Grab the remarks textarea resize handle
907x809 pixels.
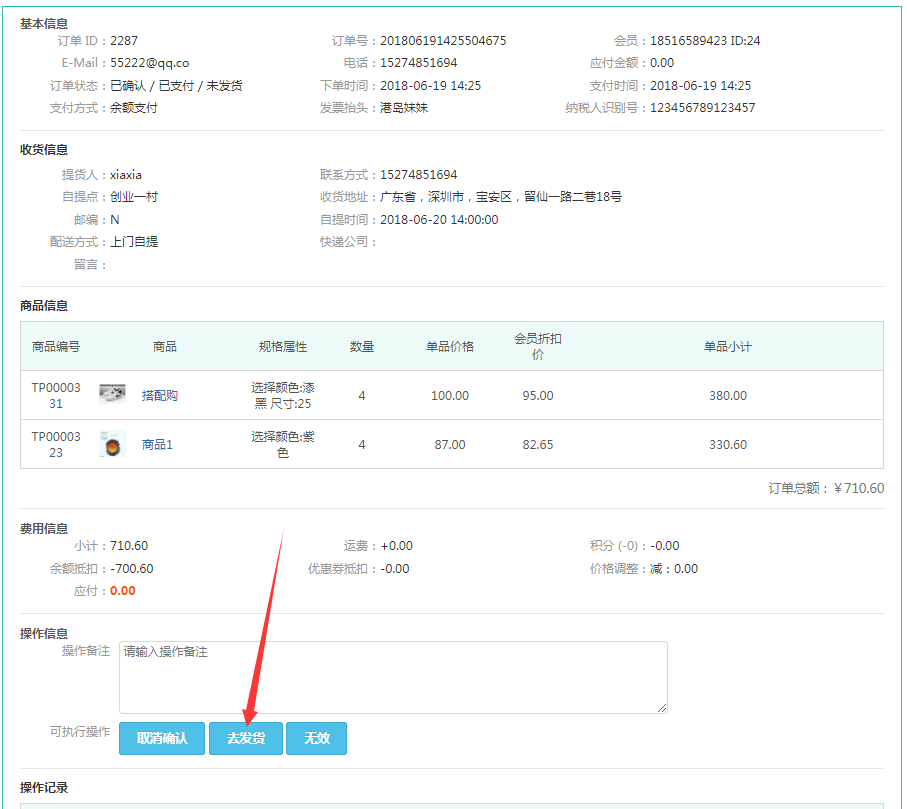[x=661, y=707]
